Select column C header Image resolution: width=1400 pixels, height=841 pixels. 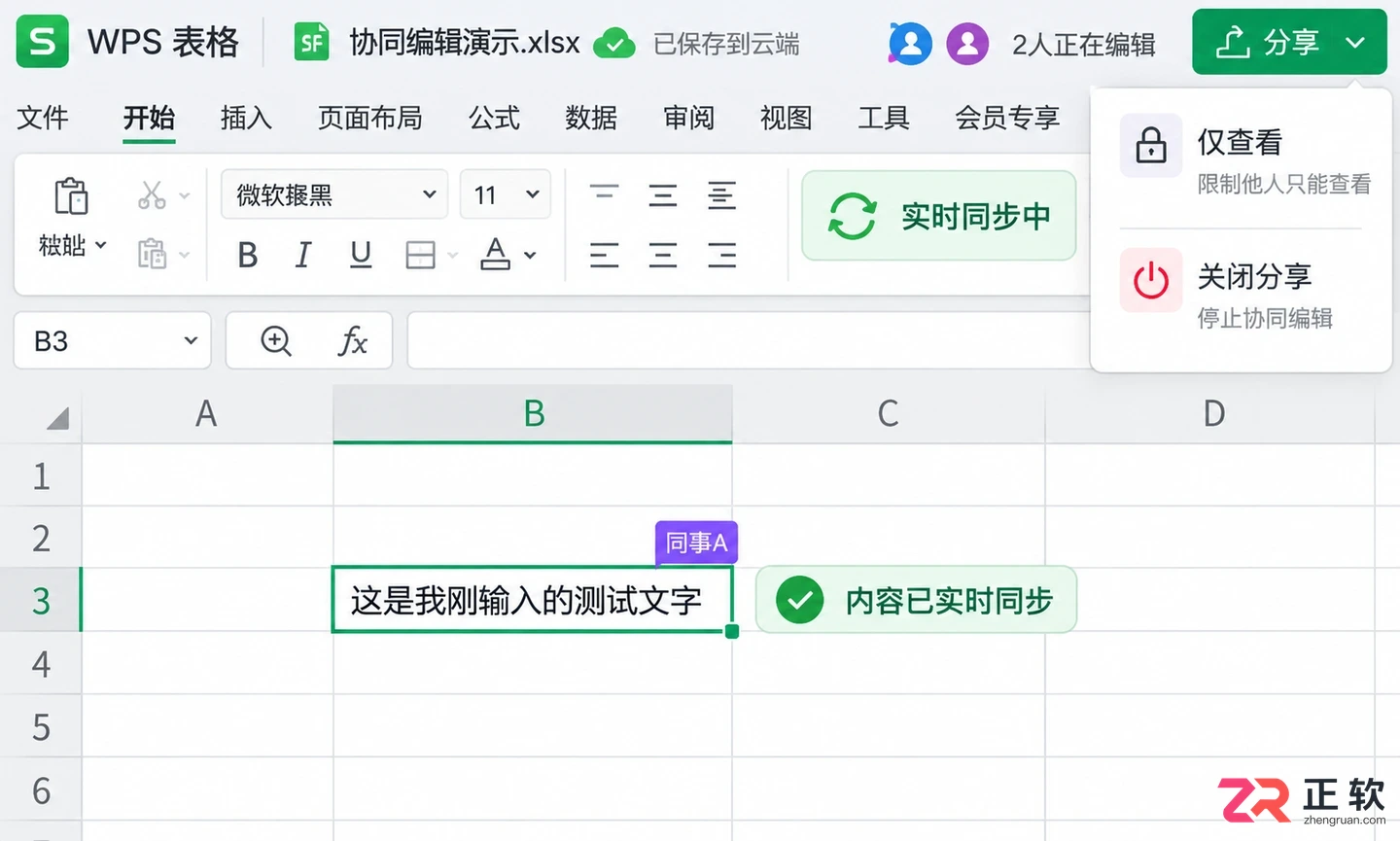[889, 414]
